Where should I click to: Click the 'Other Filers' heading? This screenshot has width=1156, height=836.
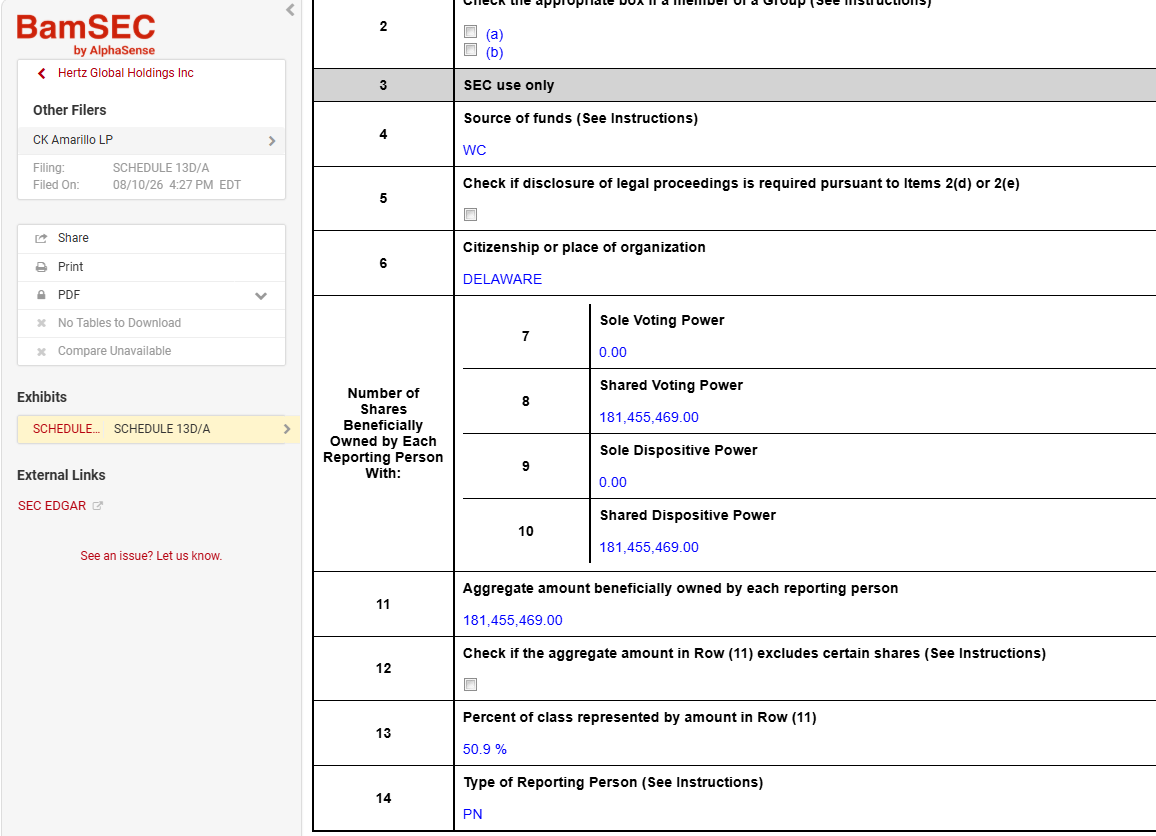coord(69,110)
